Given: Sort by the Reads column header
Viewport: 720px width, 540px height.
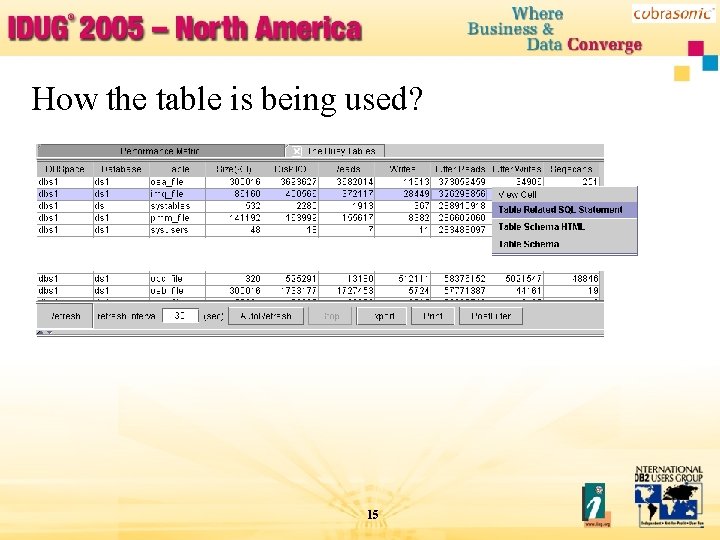Looking at the screenshot, I should 347,169.
